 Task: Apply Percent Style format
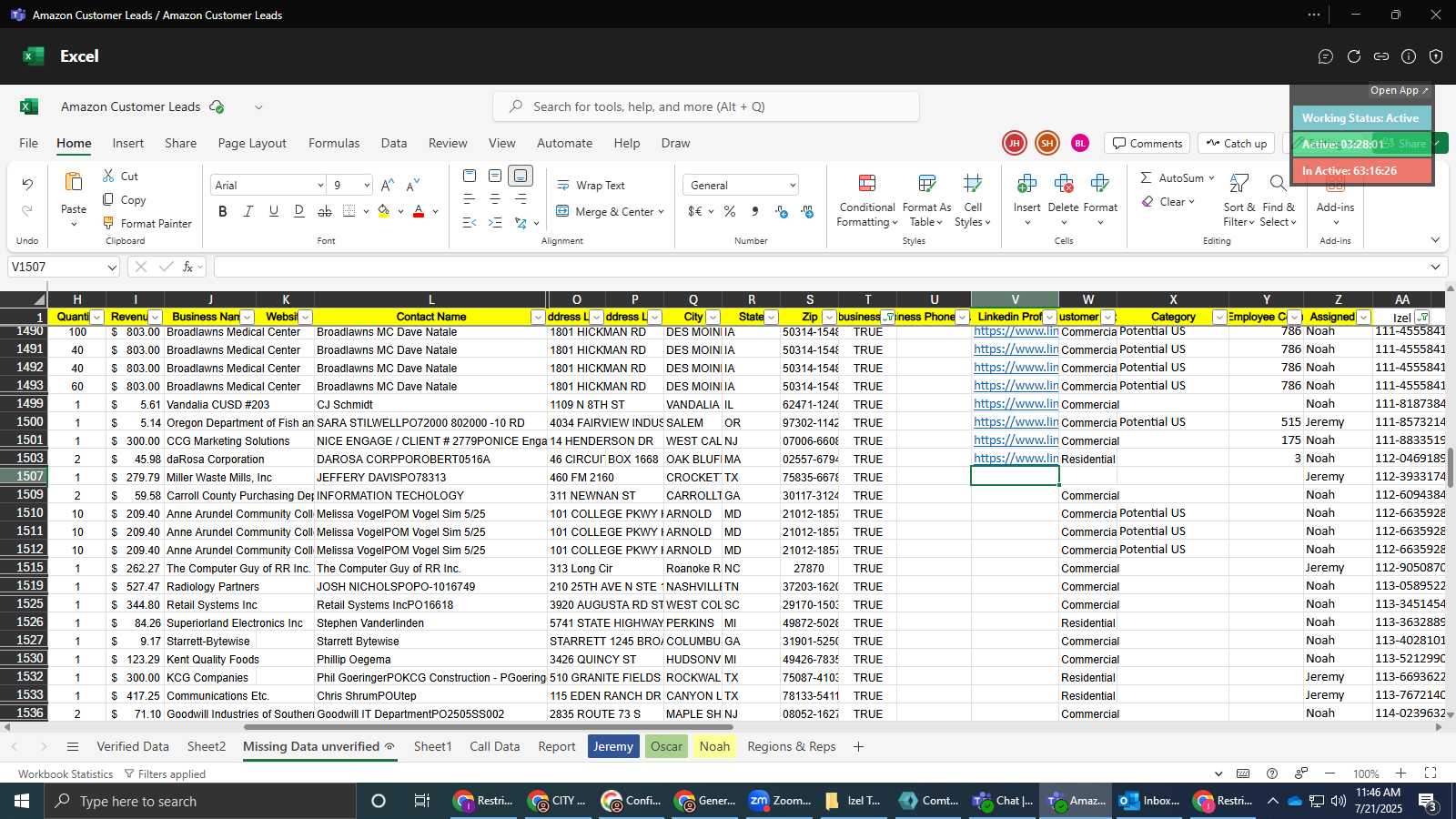[x=730, y=211]
